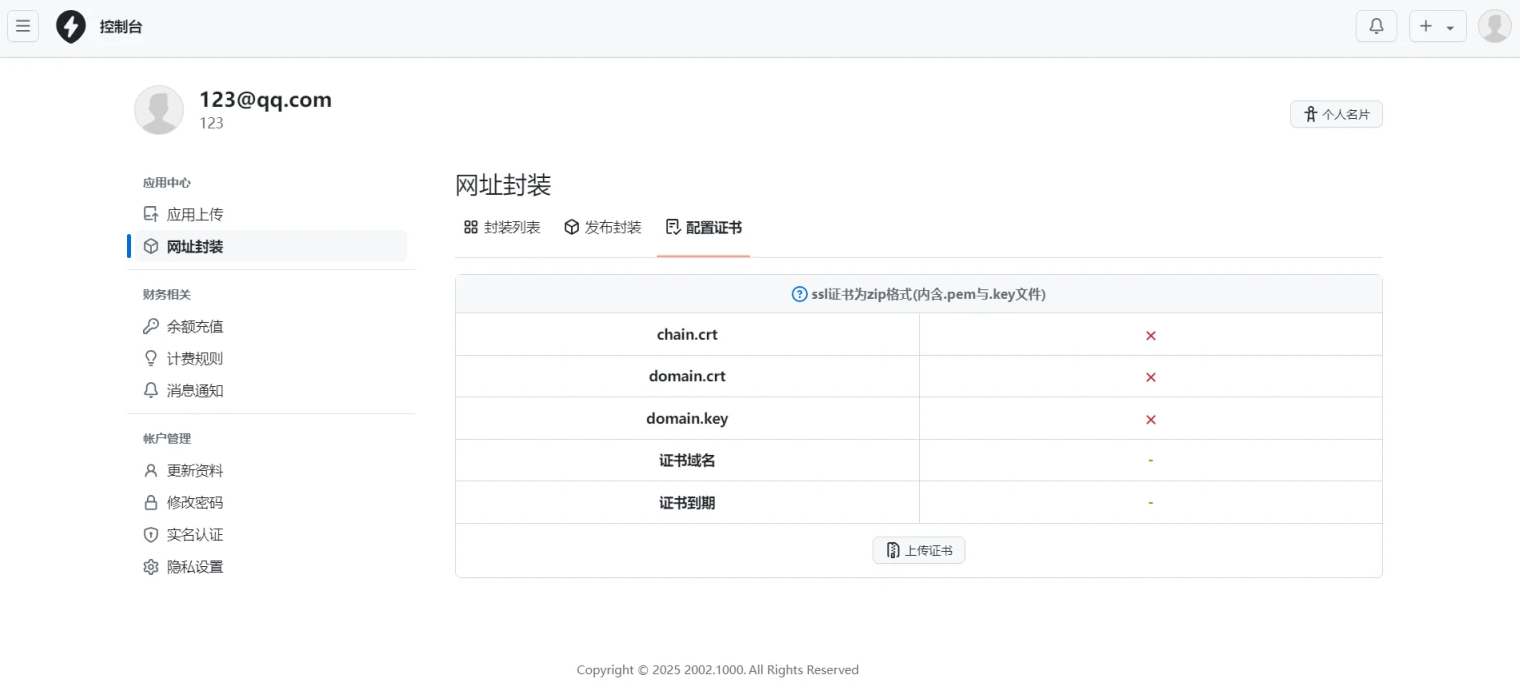The height and width of the screenshot is (699, 1520).
Task: Switch to the 发布封装 tab
Action: 602,227
